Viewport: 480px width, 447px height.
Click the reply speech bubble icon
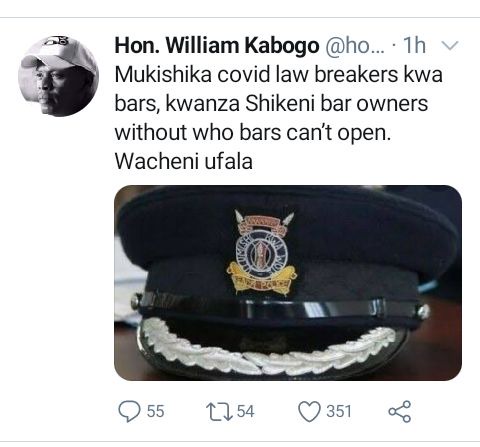click(x=129, y=411)
